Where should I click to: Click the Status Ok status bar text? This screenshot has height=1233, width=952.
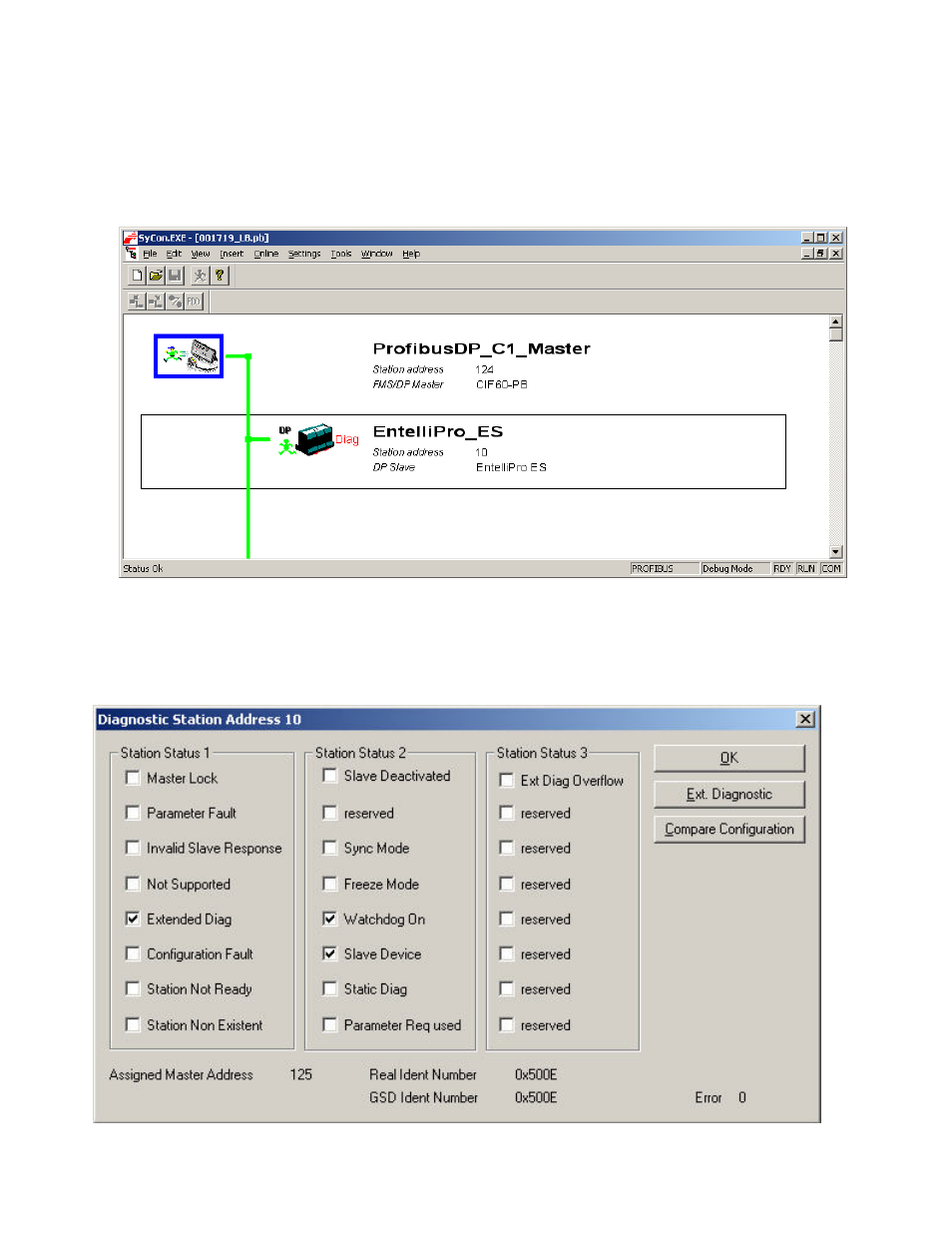tap(143, 569)
